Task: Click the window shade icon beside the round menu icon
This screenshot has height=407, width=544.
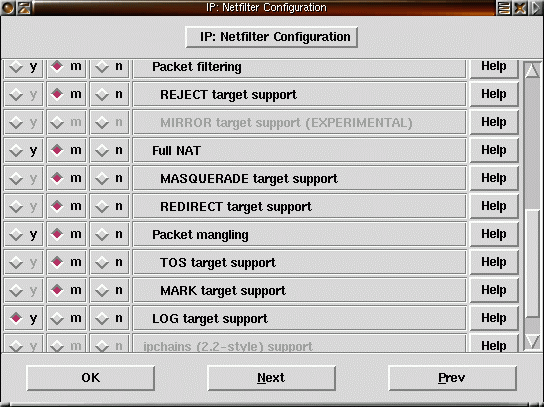Action: click(24, 8)
